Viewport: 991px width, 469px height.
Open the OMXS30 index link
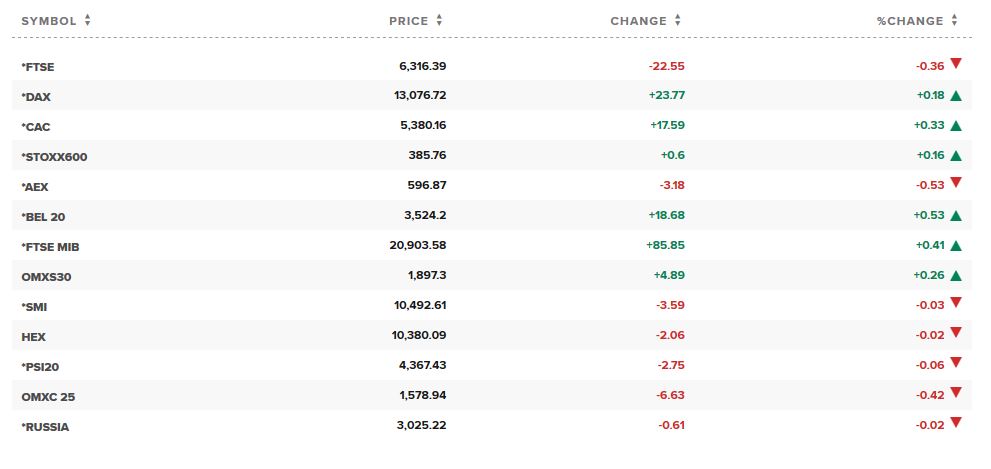tap(46, 277)
